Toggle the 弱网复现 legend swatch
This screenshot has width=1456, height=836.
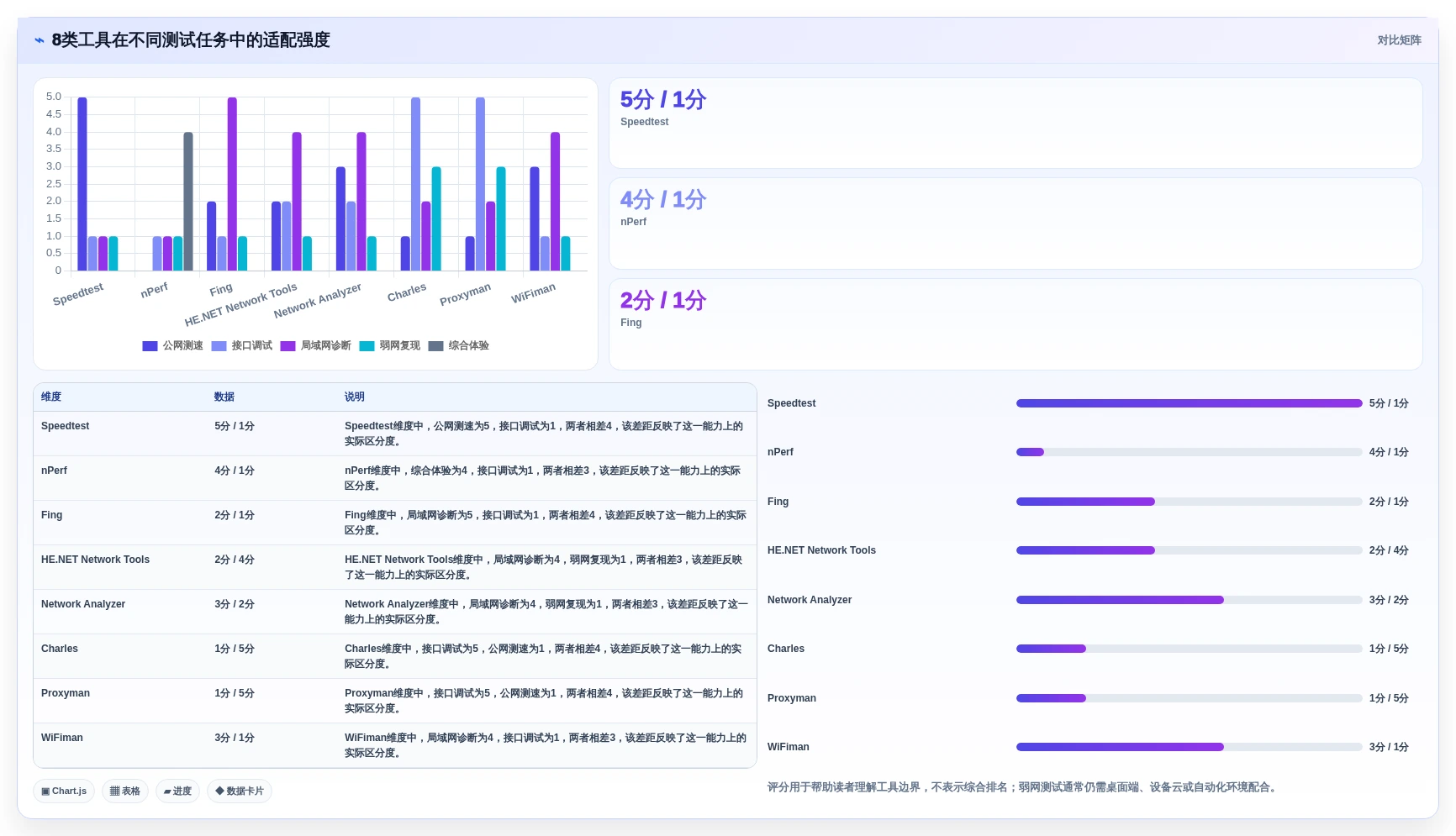point(367,346)
